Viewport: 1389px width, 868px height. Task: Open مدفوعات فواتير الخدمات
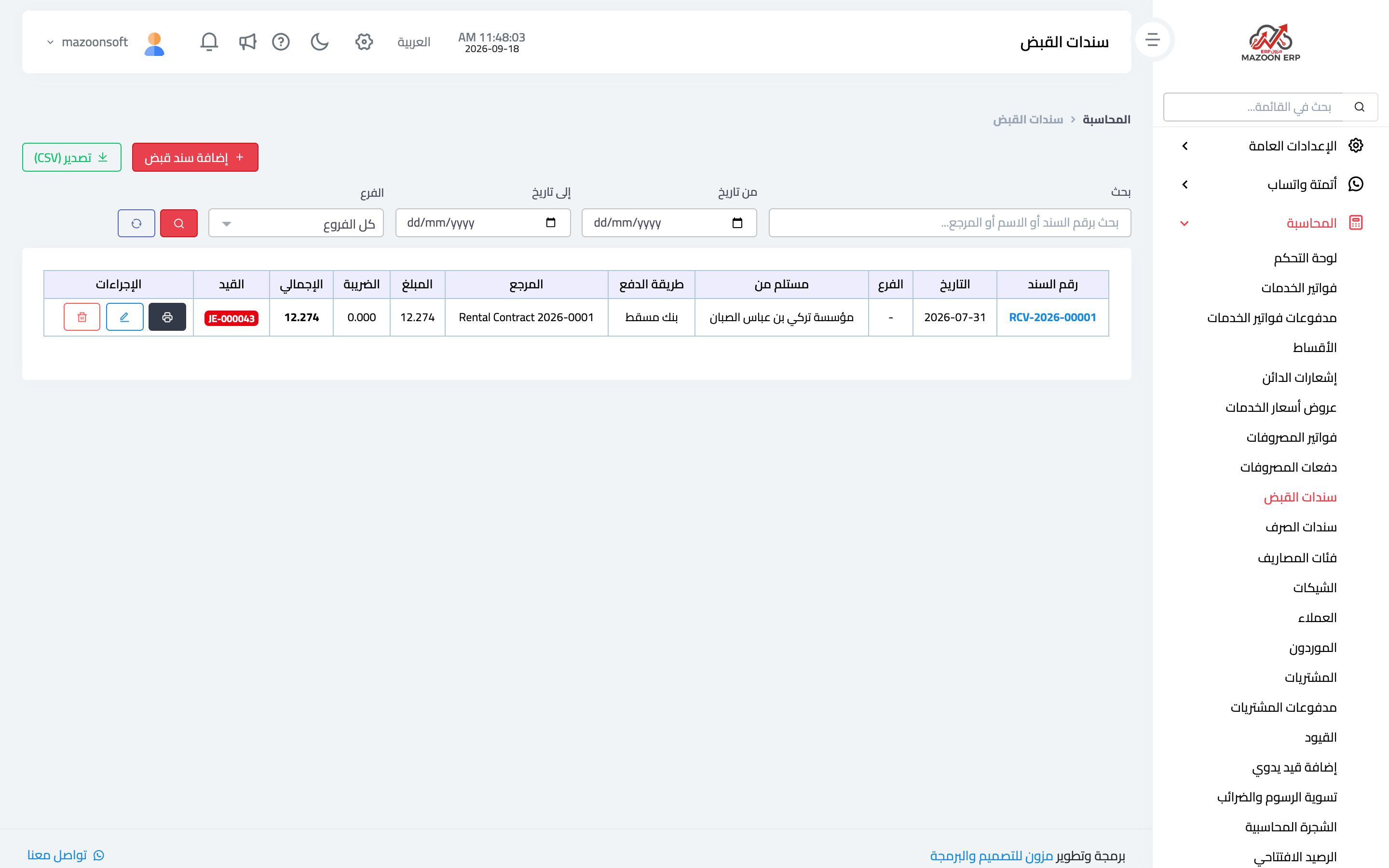[x=1272, y=317]
